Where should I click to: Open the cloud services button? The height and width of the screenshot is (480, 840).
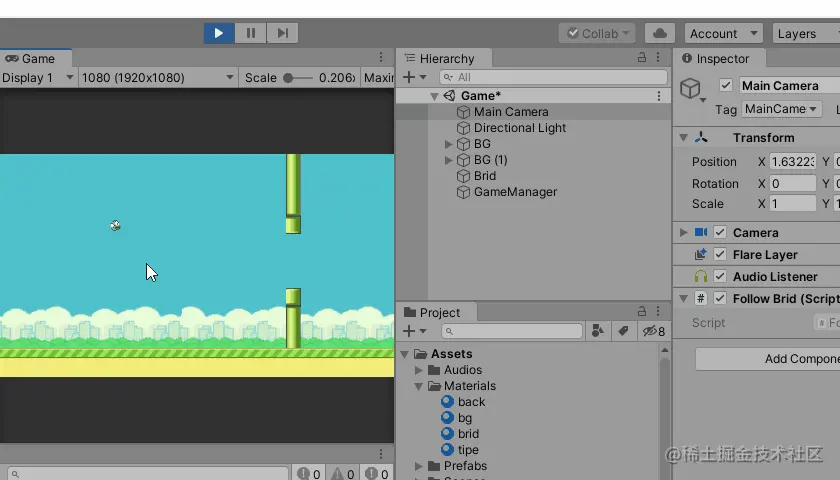[659, 33]
